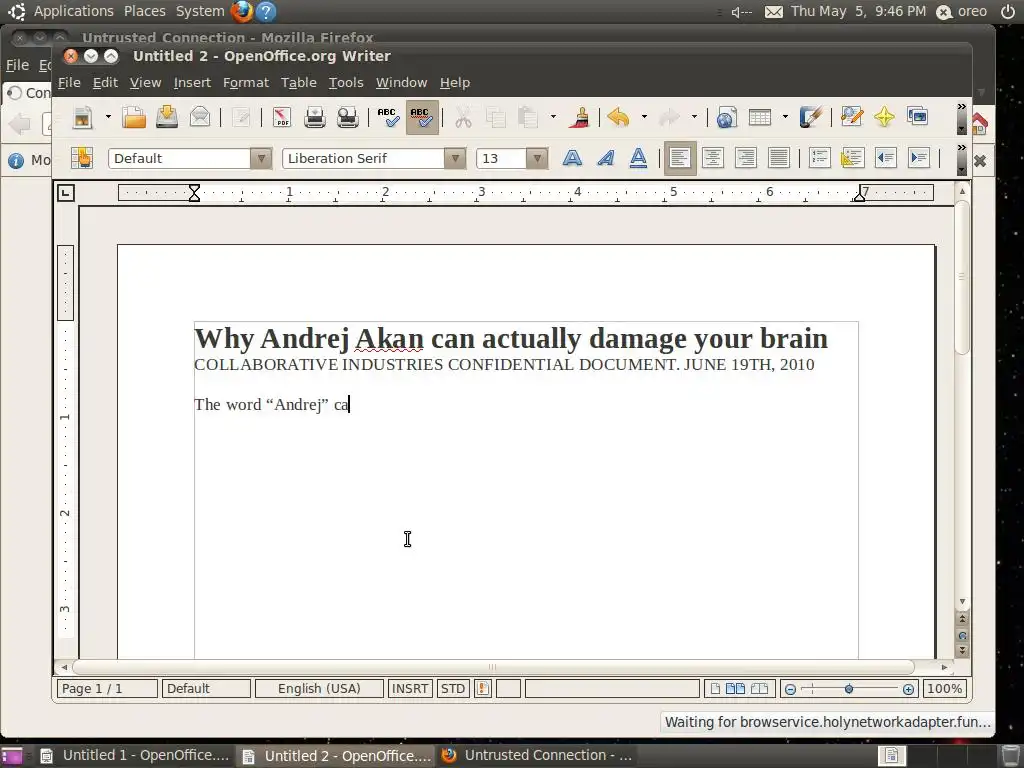Run Spelling and Grammar check icon
1024x768 pixels.
[388, 118]
